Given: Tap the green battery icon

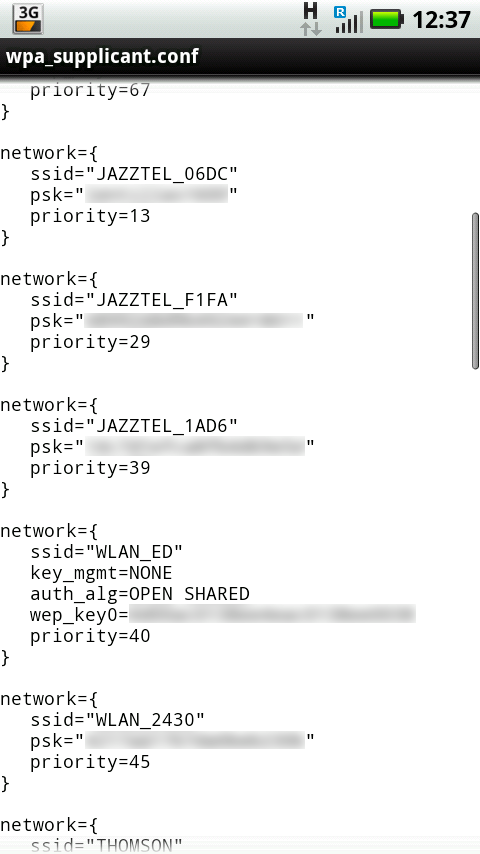Looking at the screenshot, I should point(387,20).
